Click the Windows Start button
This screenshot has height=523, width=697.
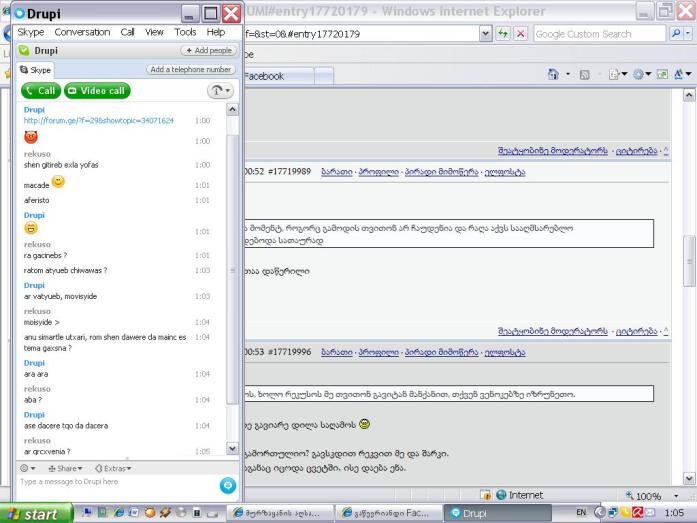pyautogui.click(x=36, y=514)
